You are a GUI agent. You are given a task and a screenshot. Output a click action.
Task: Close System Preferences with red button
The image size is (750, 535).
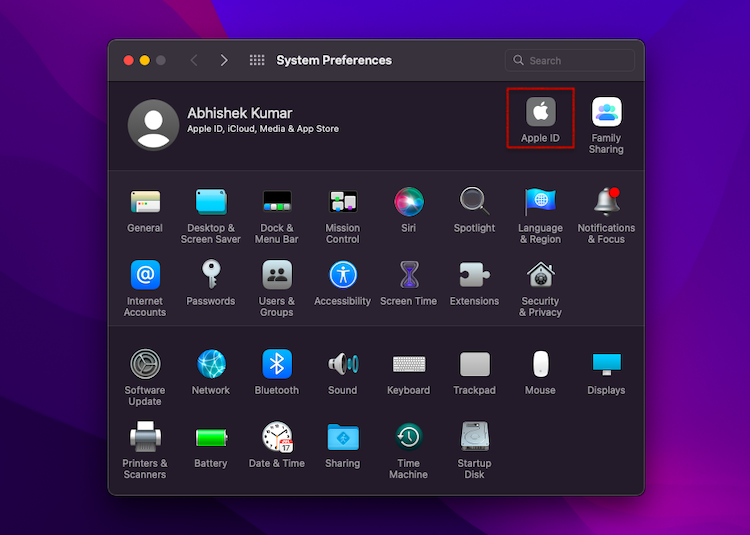(128, 60)
